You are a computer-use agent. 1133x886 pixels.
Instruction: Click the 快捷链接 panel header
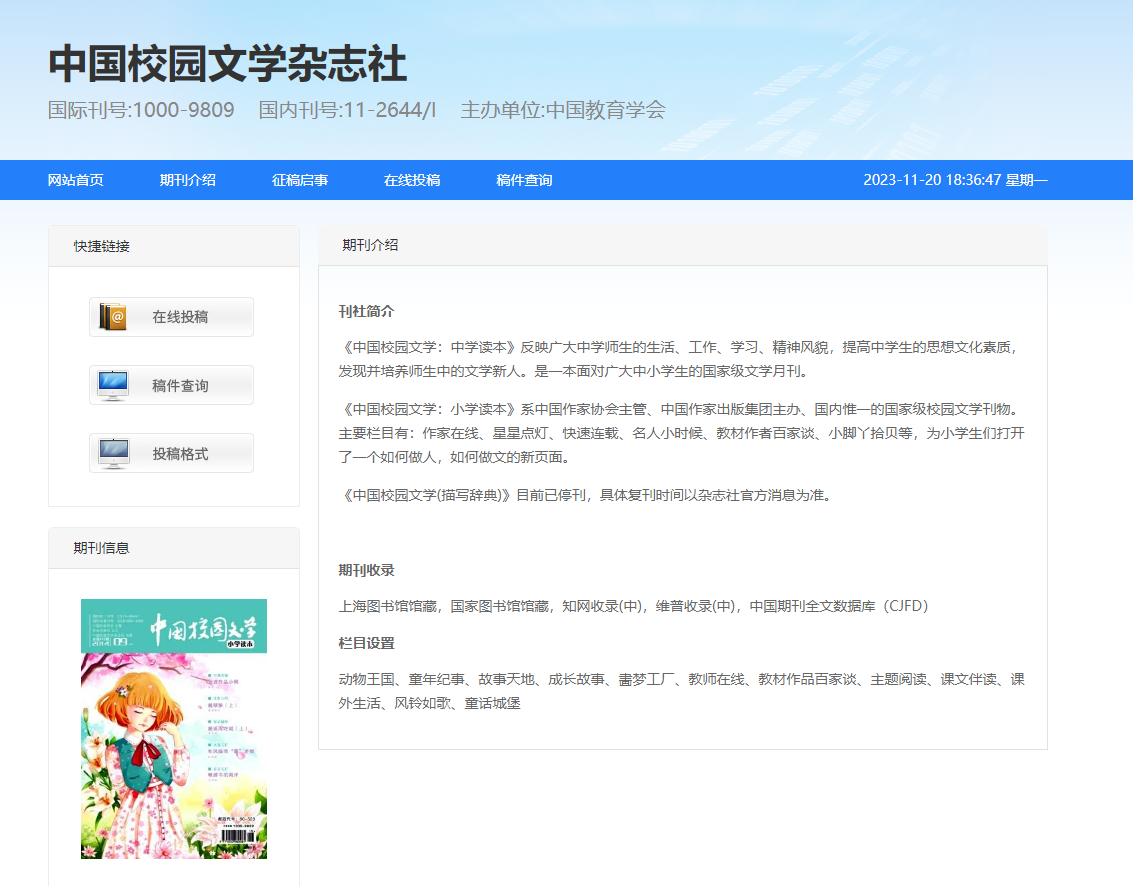point(102,246)
